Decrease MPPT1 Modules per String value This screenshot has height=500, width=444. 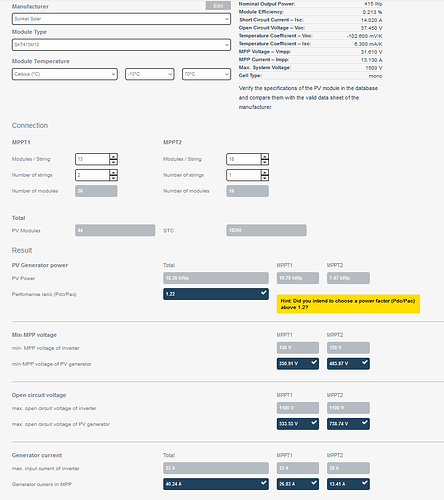click(x=113, y=162)
